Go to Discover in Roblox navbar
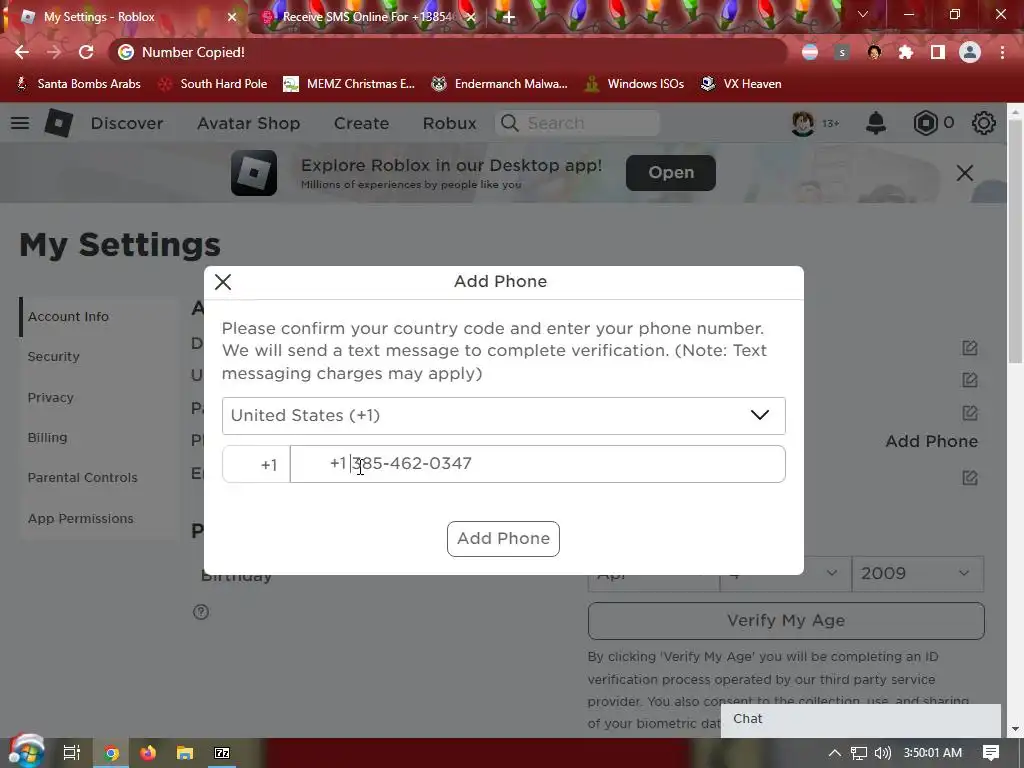Viewport: 1024px width, 768px height. pos(127,123)
